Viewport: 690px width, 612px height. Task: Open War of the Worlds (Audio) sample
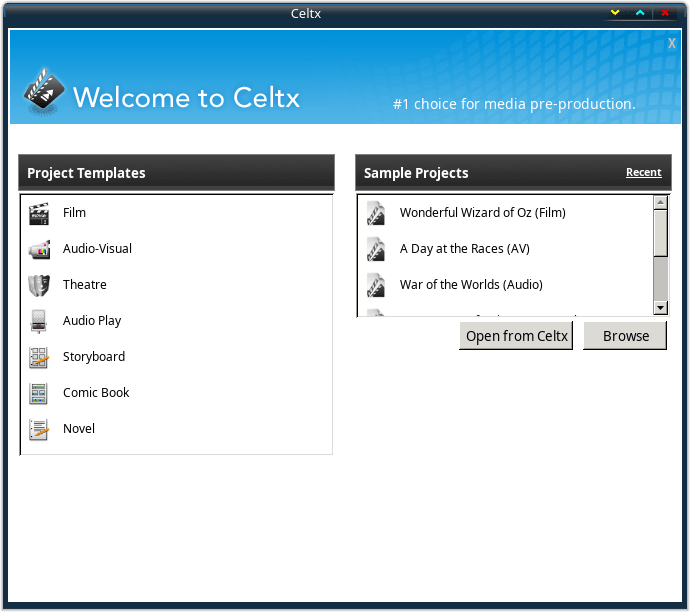point(471,285)
